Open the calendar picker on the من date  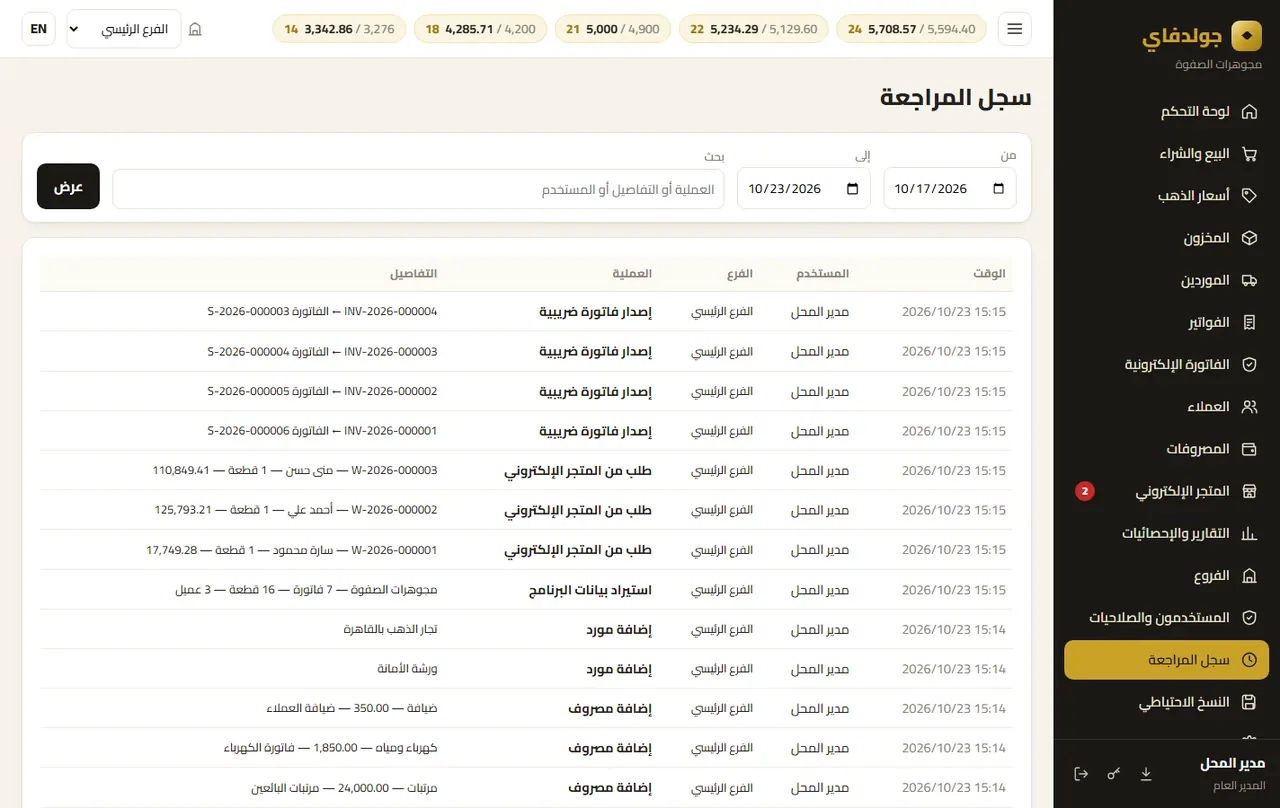[x=998, y=189]
